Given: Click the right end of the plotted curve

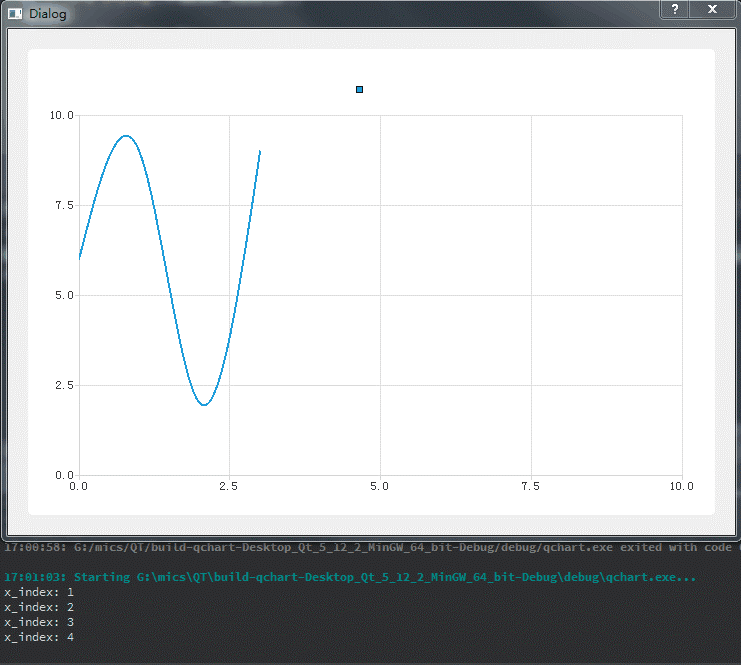Looking at the screenshot, I should (x=260, y=152).
